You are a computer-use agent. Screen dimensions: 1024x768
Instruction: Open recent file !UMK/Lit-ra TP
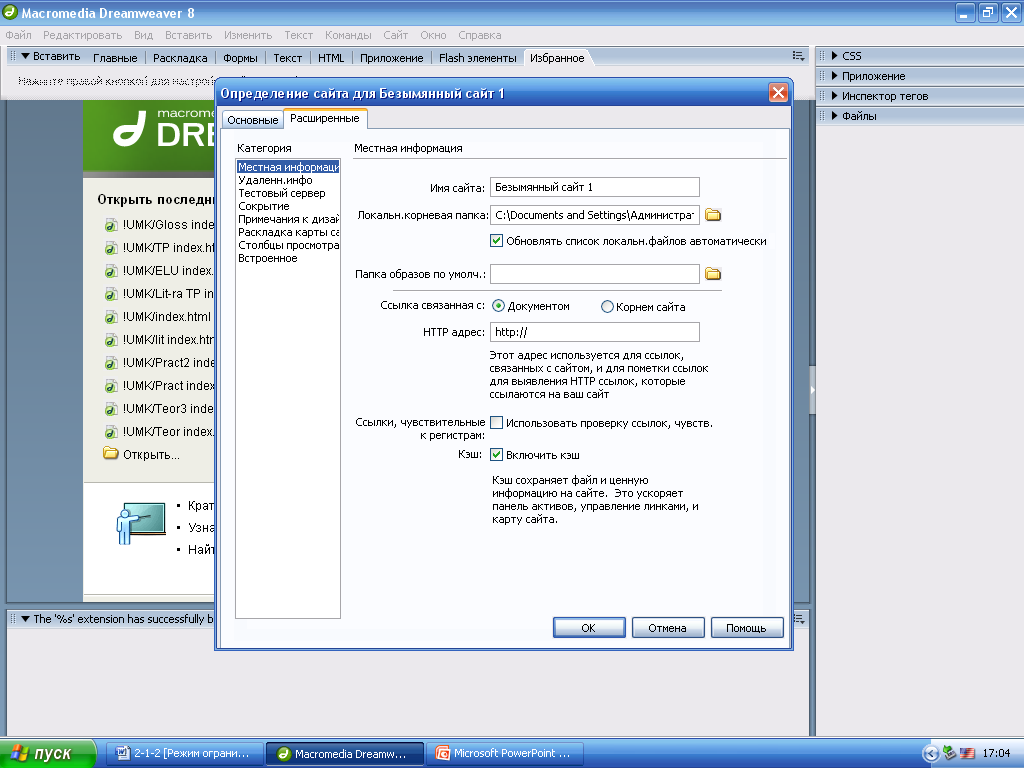coord(159,294)
